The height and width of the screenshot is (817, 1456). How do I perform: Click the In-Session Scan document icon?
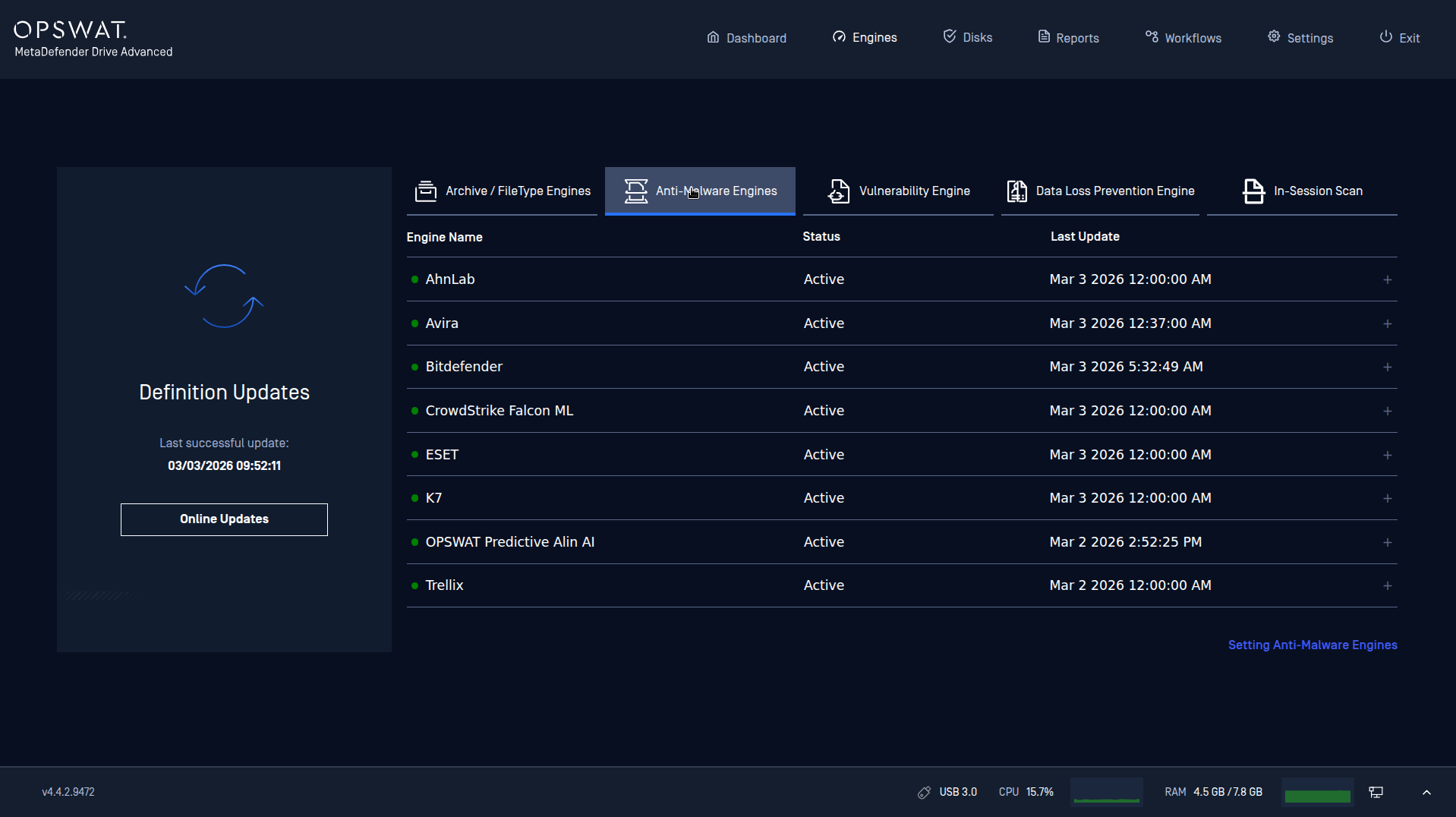pyautogui.click(x=1253, y=191)
